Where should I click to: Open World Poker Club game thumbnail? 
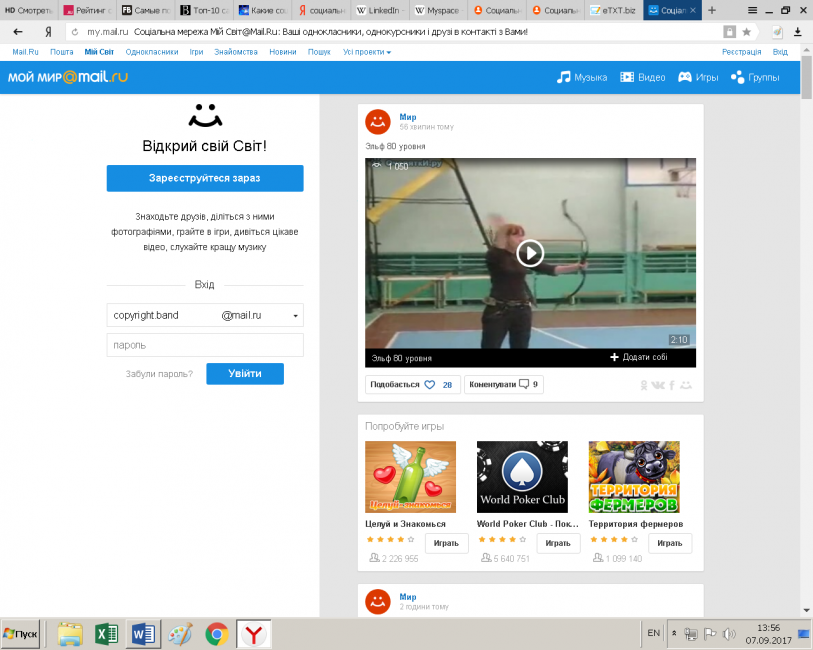tap(522, 477)
